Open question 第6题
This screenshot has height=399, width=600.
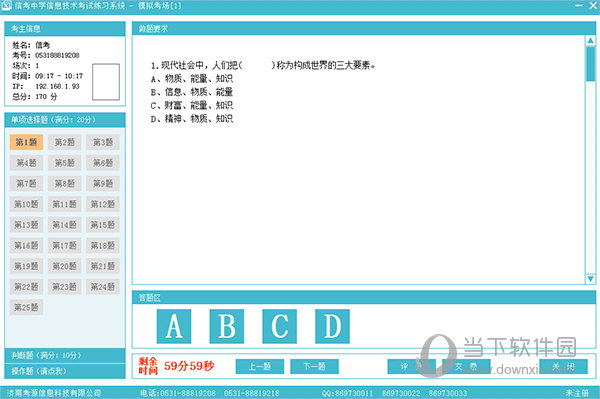[103, 163]
